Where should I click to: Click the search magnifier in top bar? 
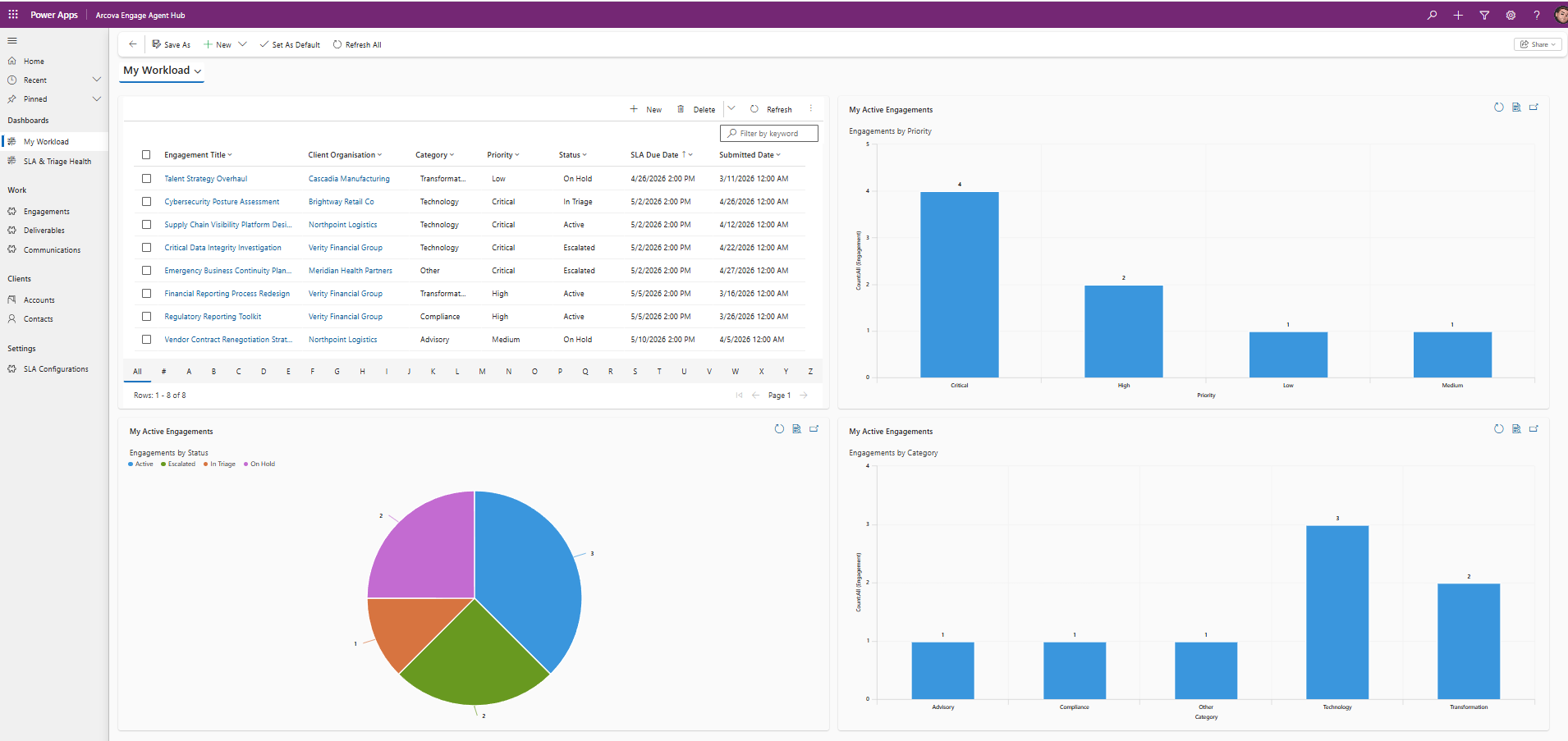[1432, 15]
